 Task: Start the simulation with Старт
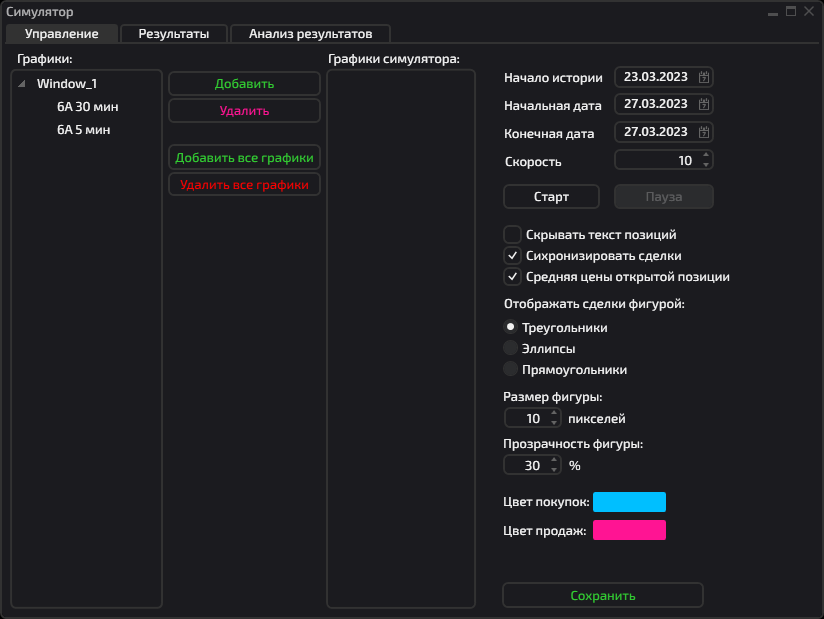(551, 197)
